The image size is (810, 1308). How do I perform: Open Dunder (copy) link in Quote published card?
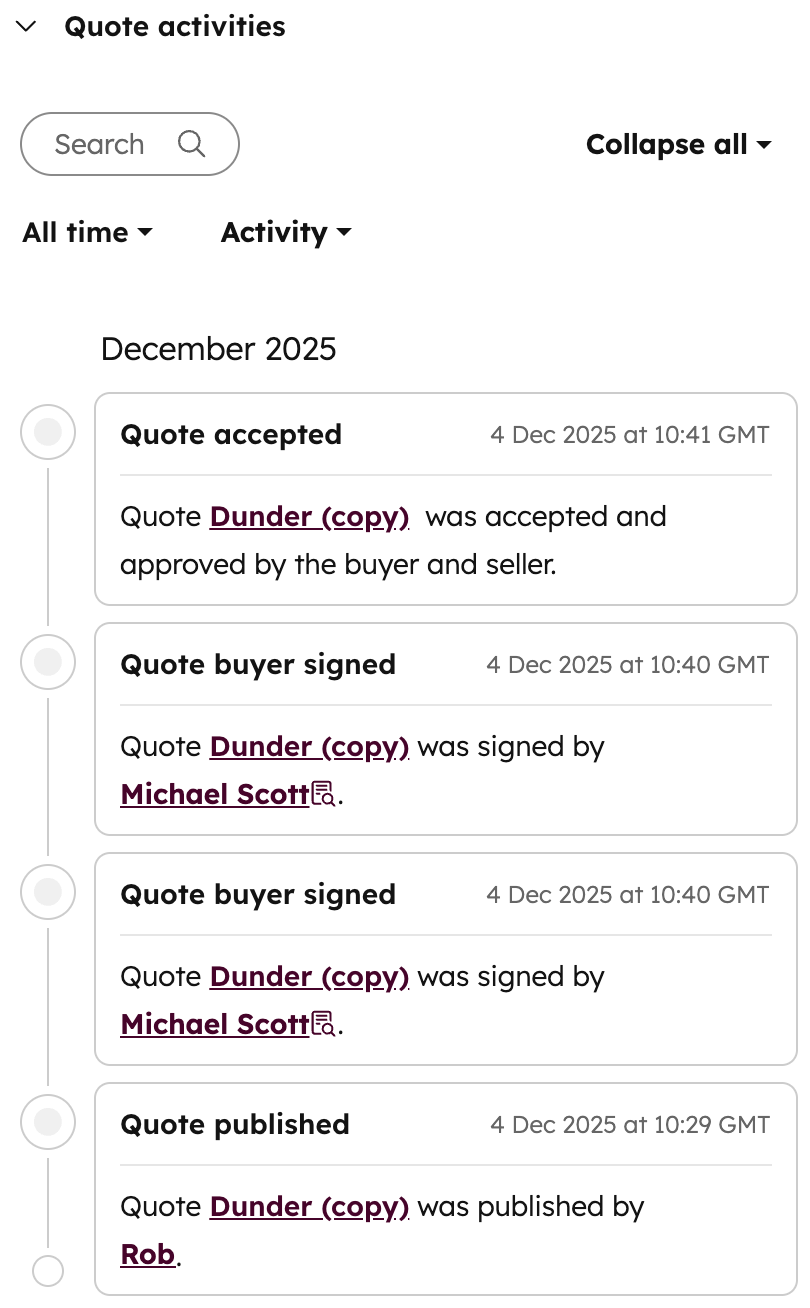(x=309, y=1207)
